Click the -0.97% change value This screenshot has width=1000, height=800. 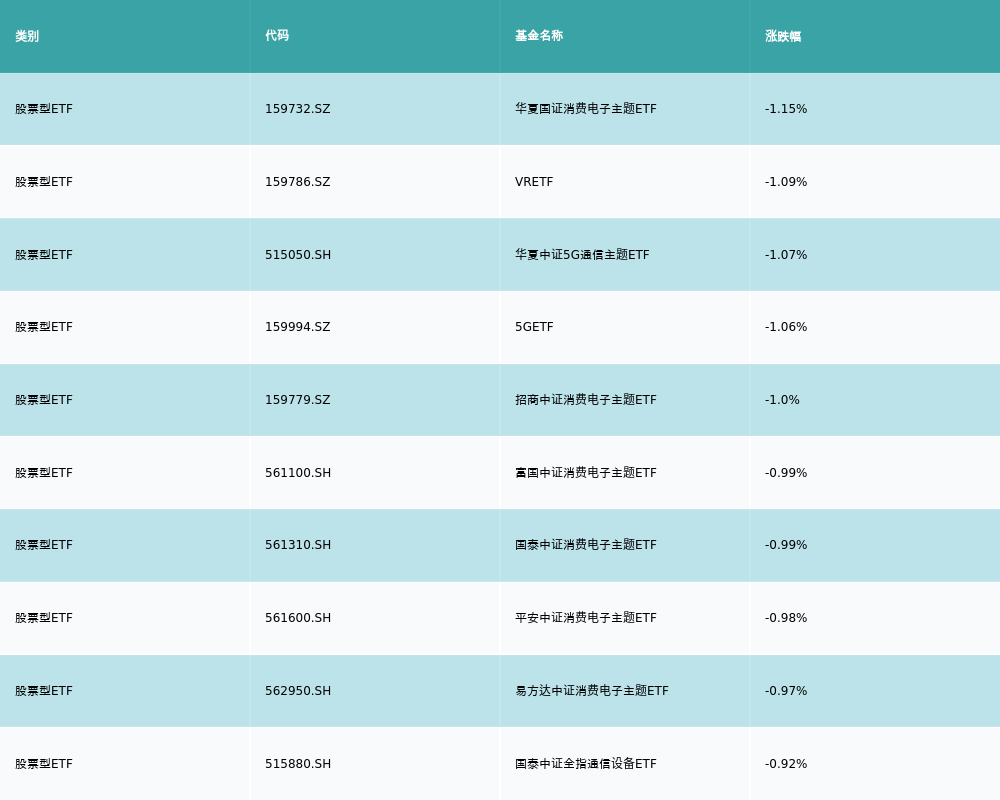[786, 691]
